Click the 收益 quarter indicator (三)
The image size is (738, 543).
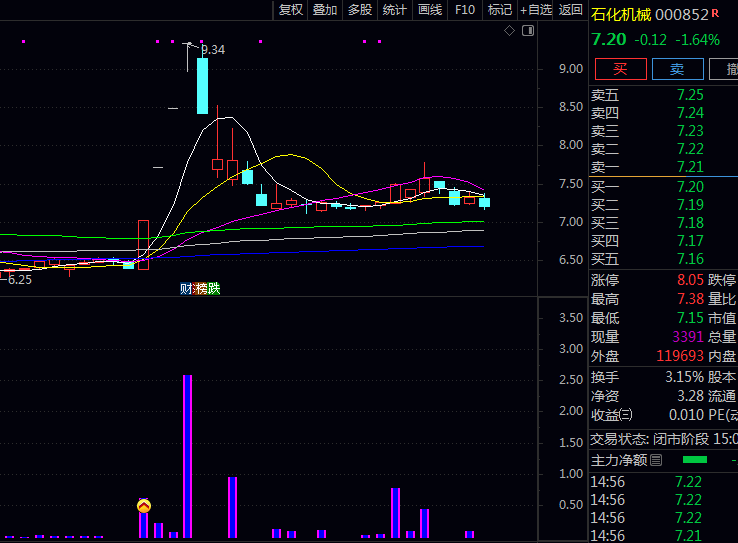tap(626, 415)
